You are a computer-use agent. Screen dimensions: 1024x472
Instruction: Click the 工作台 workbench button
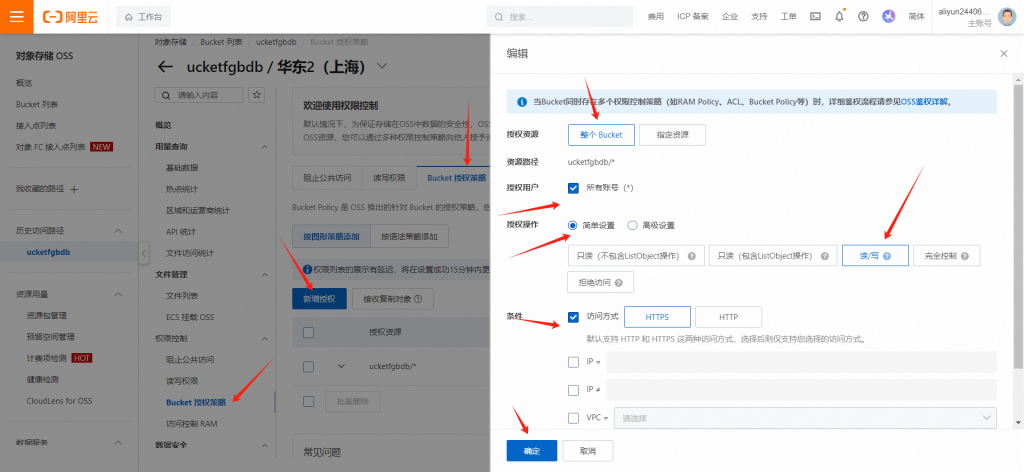click(x=144, y=17)
